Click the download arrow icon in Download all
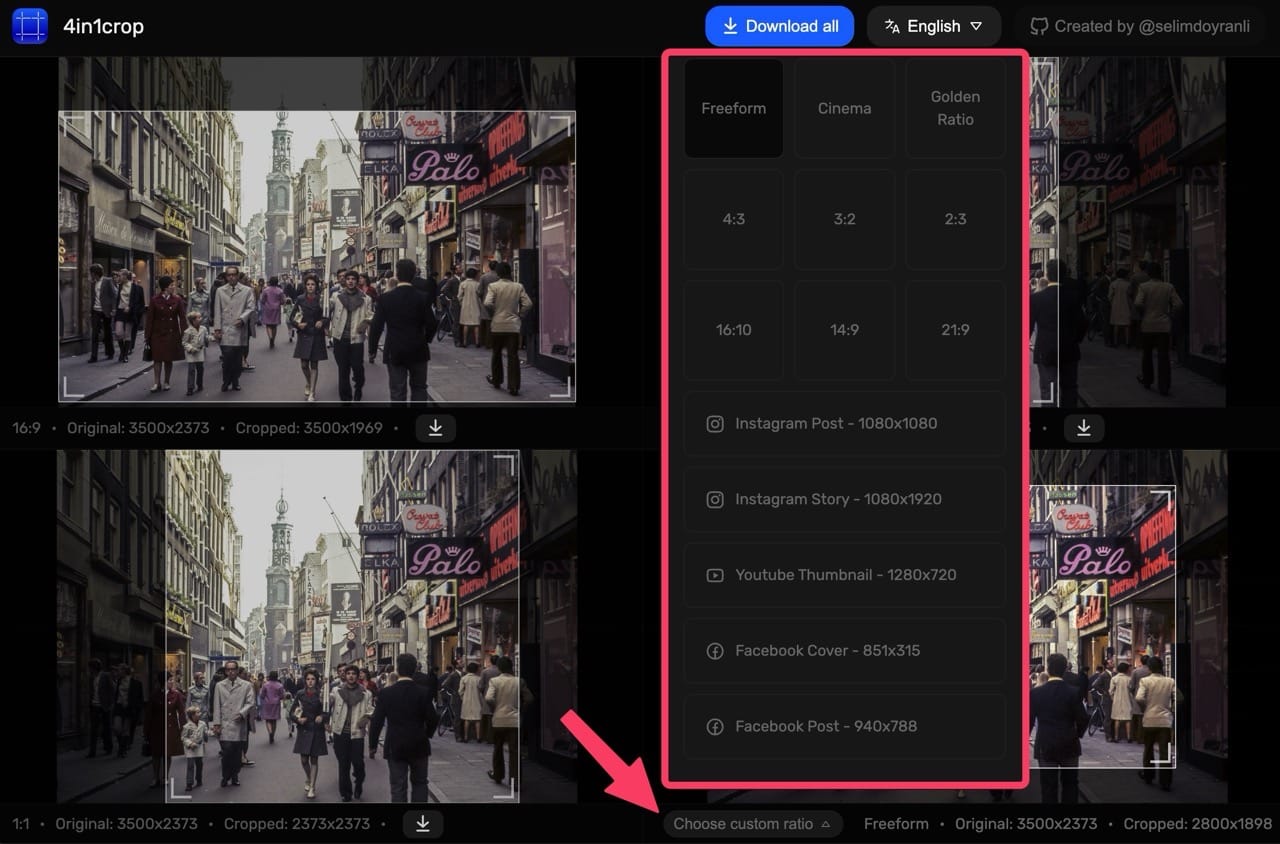This screenshot has height=844, width=1280. [x=730, y=26]
